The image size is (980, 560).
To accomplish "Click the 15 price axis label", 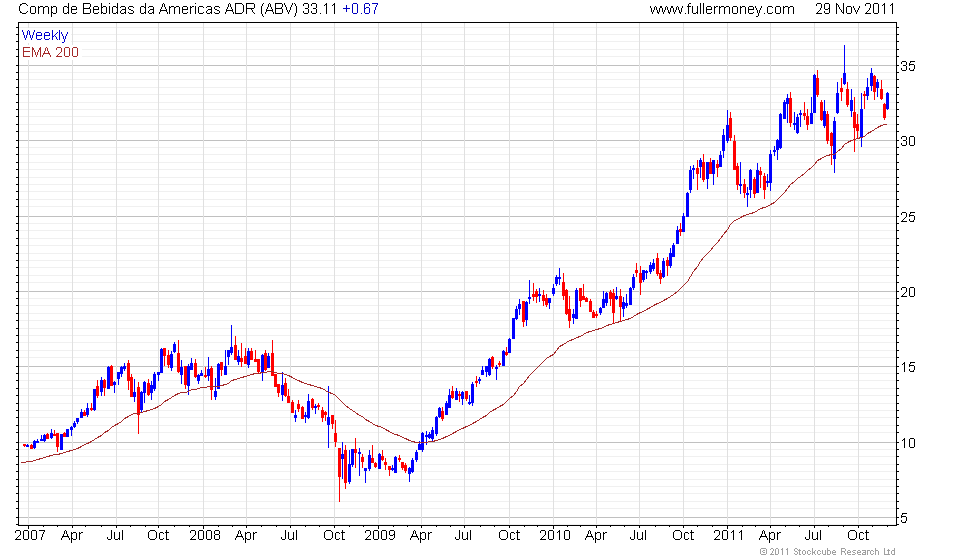I will point(908,368).
